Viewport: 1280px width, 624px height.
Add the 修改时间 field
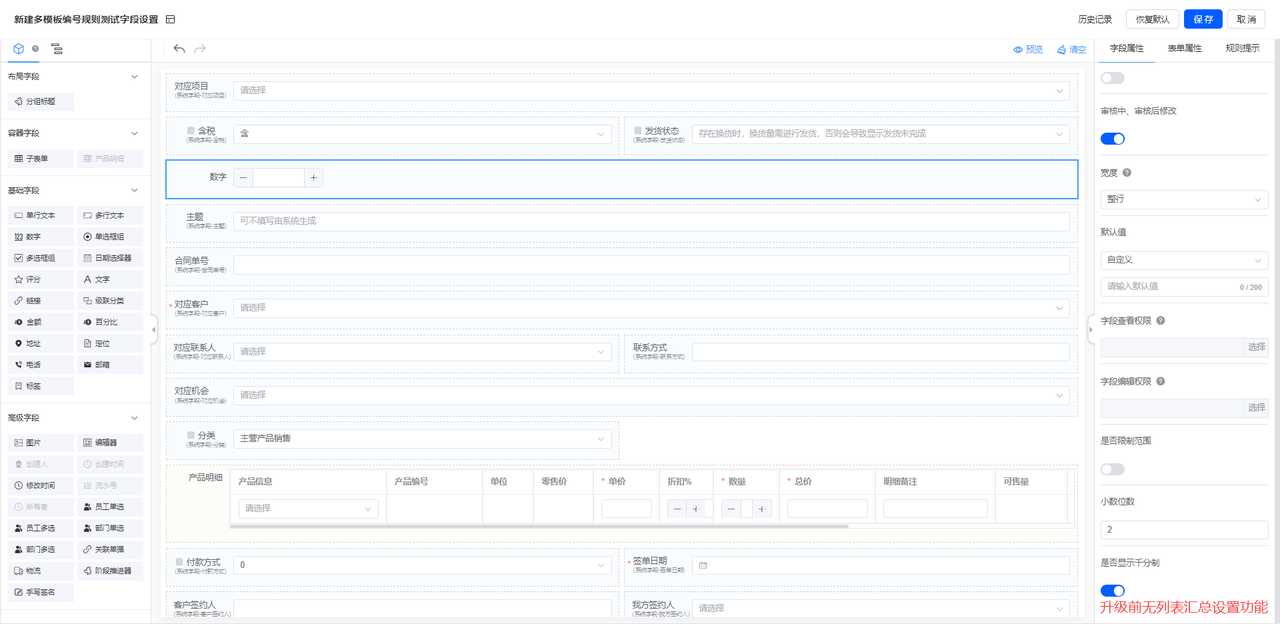pyautogui.click(x=40, y=485)
